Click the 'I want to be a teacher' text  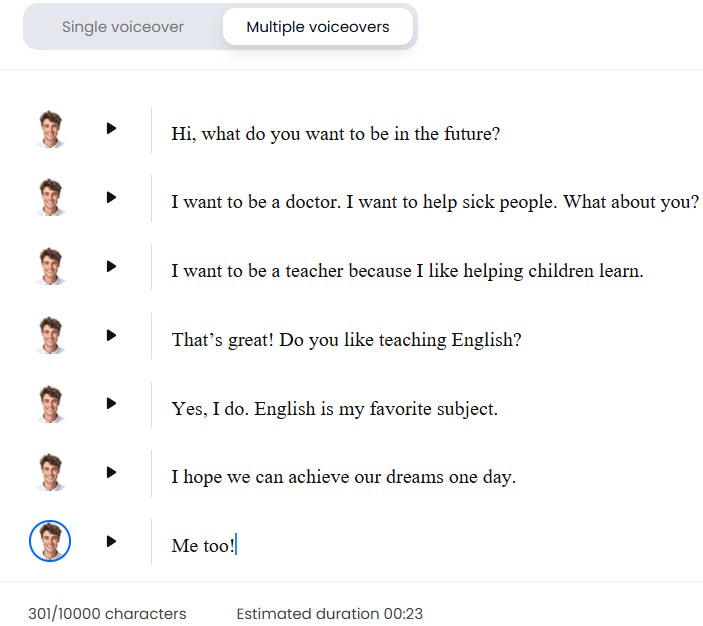(x=407, y=270)
